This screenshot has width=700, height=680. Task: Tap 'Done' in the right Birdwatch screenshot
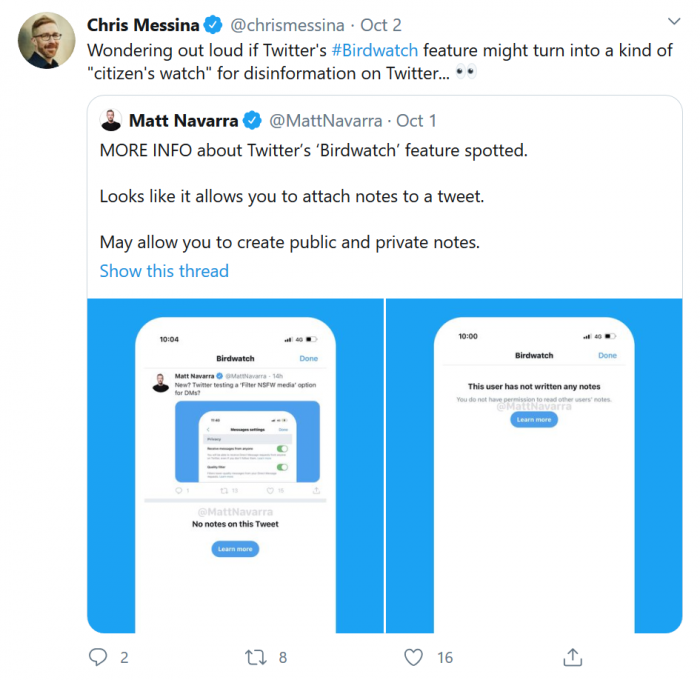[607, 355]
